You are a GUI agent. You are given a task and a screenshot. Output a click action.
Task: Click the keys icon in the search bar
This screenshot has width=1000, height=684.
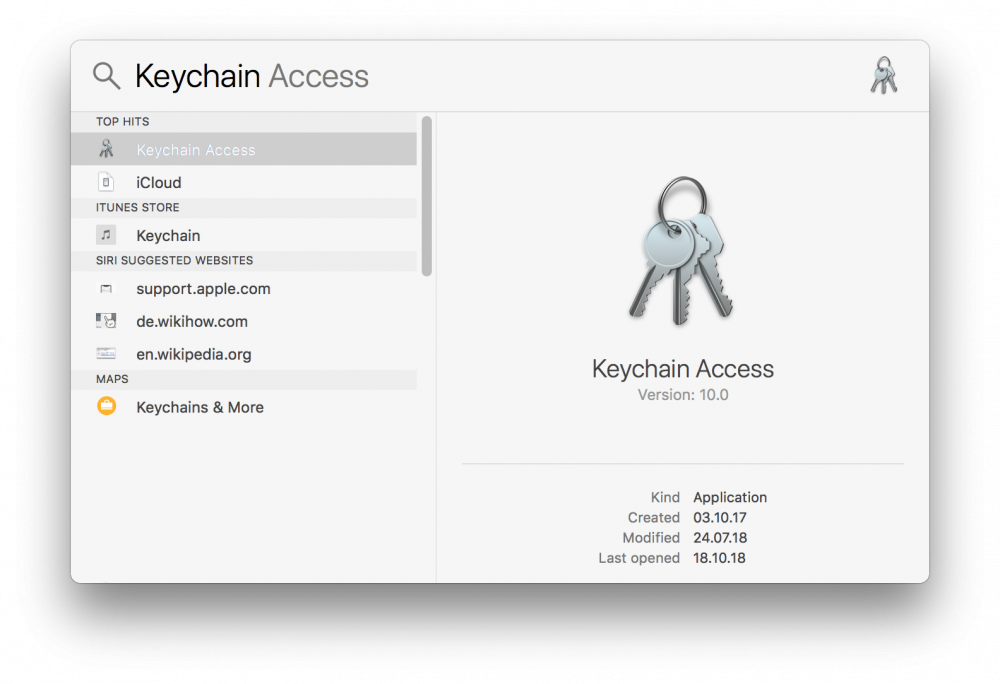tap(884, 75)
